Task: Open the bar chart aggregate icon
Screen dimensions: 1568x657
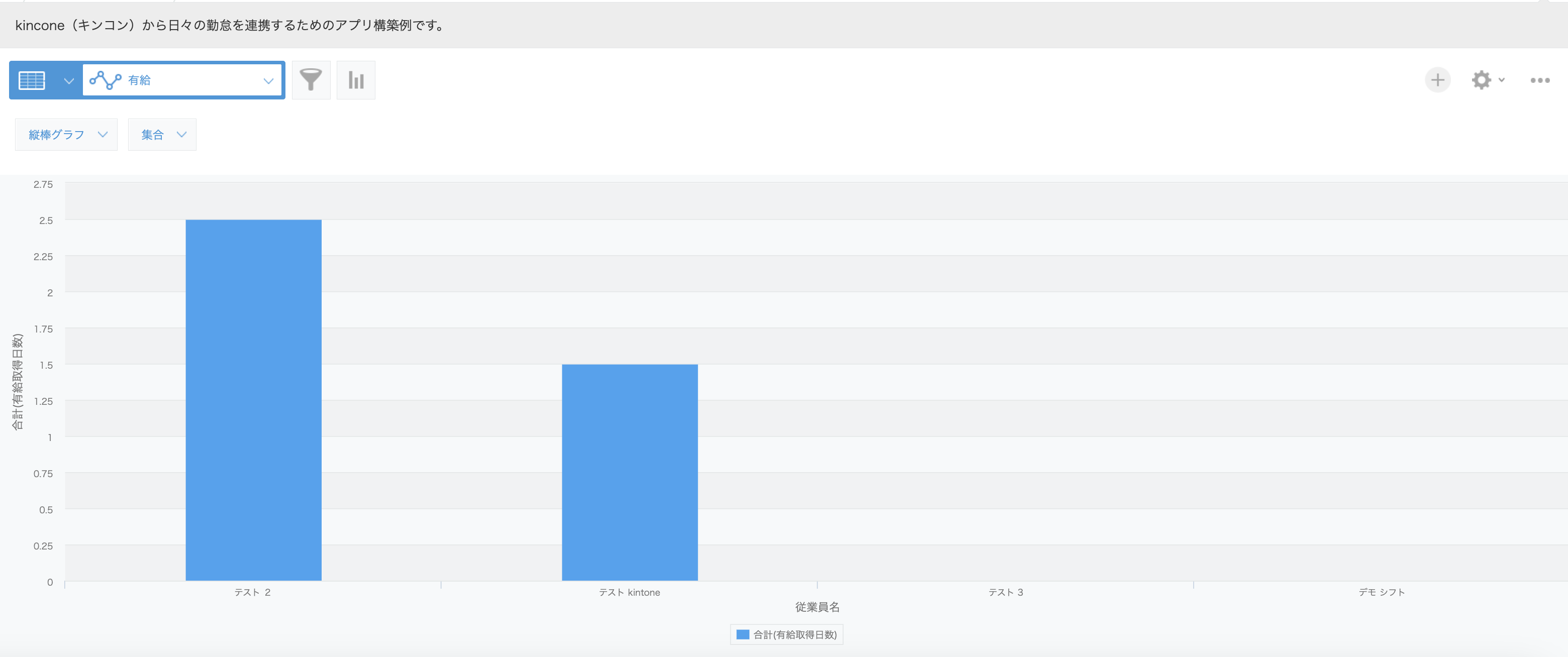Action: click(356, 80)
